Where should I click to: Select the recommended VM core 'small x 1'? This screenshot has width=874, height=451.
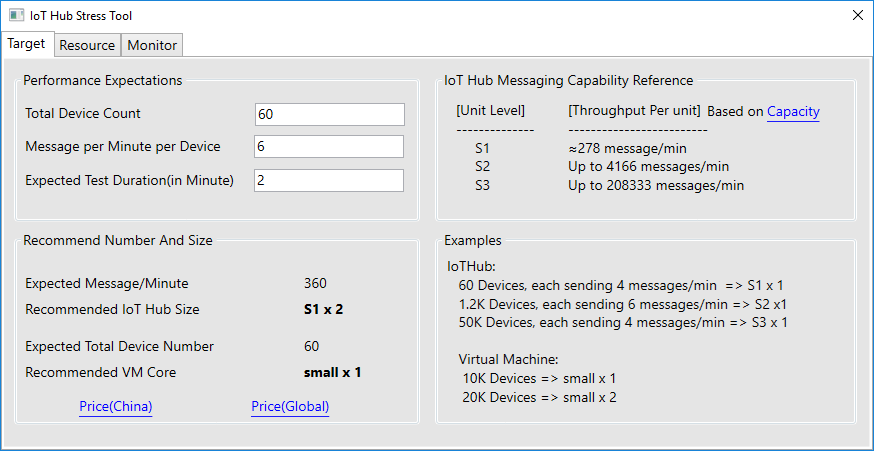point(332,372)
